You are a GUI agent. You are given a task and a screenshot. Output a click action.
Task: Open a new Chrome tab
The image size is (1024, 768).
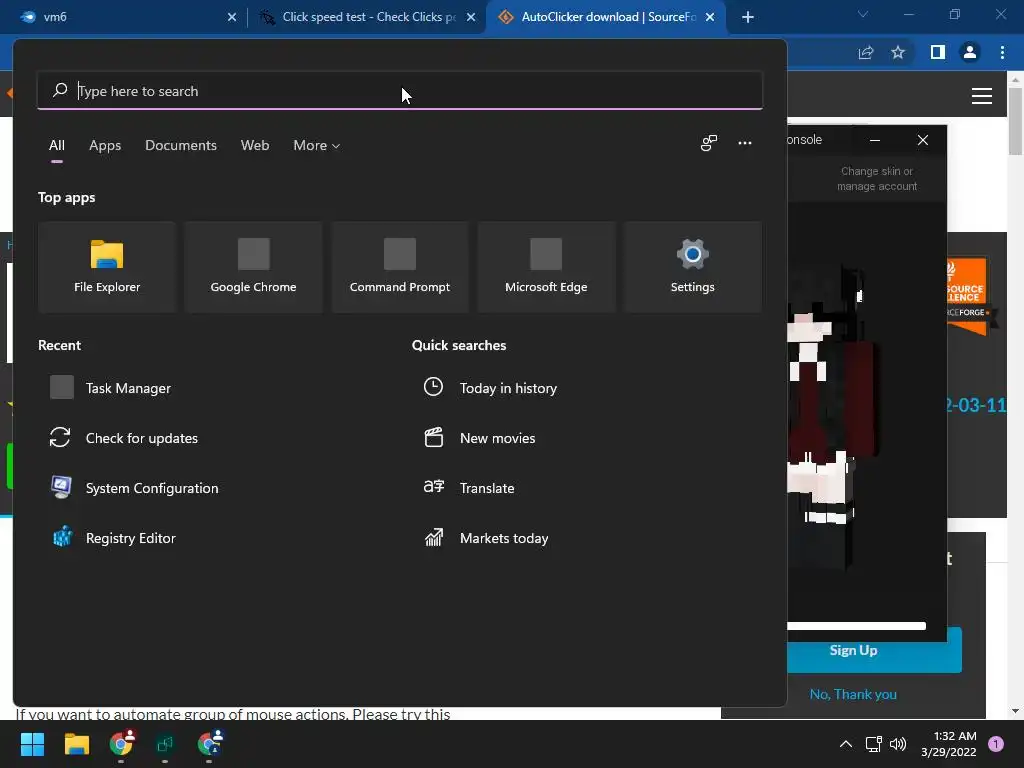[748, 17]
